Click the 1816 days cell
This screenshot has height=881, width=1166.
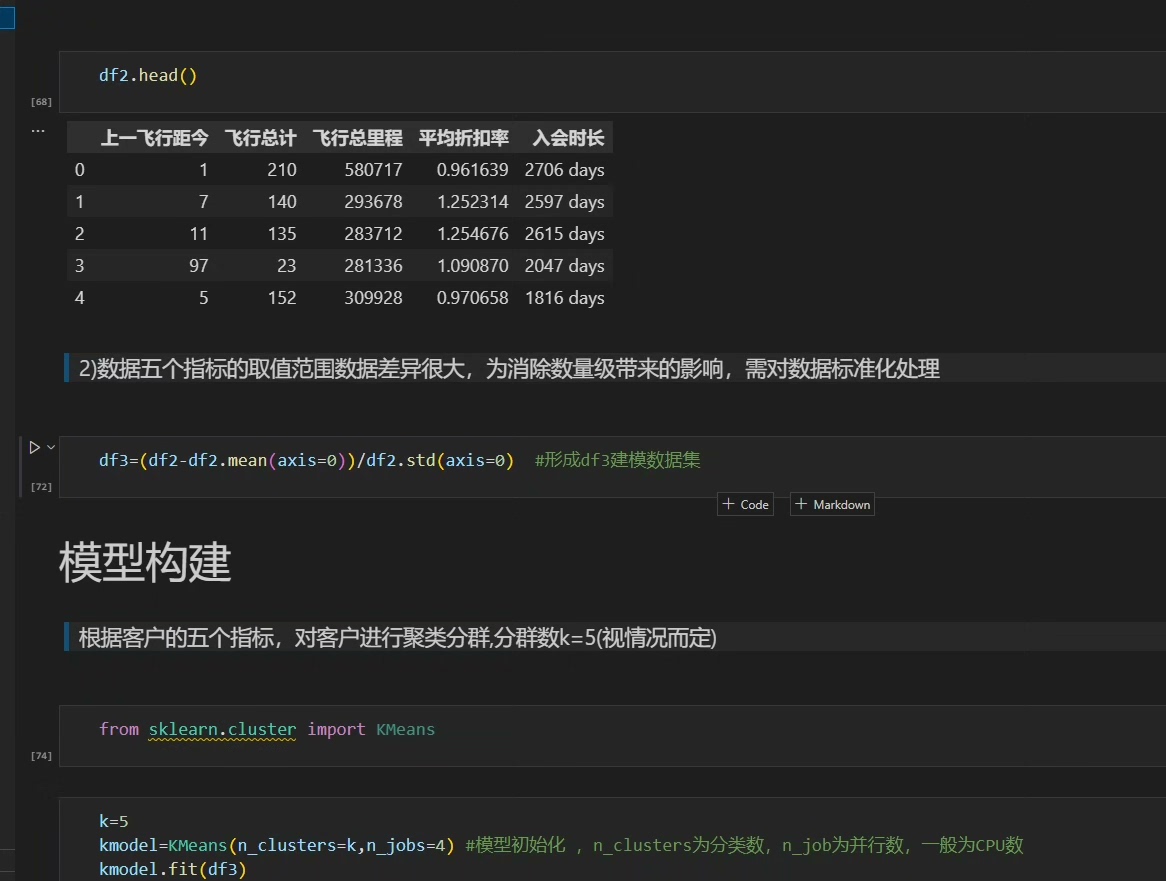[564, 298]
